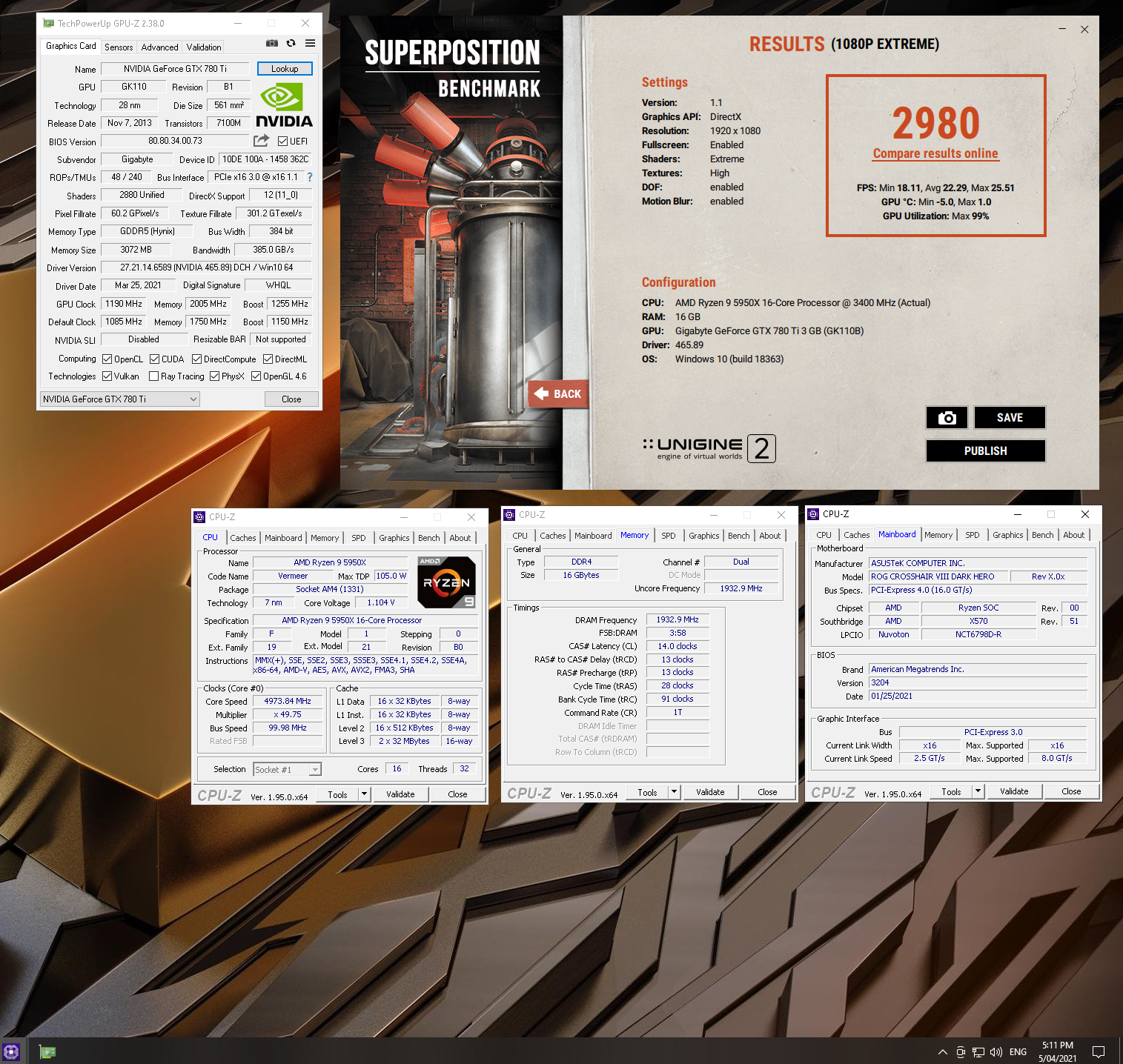Screen dimensions: 1123x1064
Task: Open the Socket #1 selection dropdown
Action: pyautogui.click(x=288, y=770)
